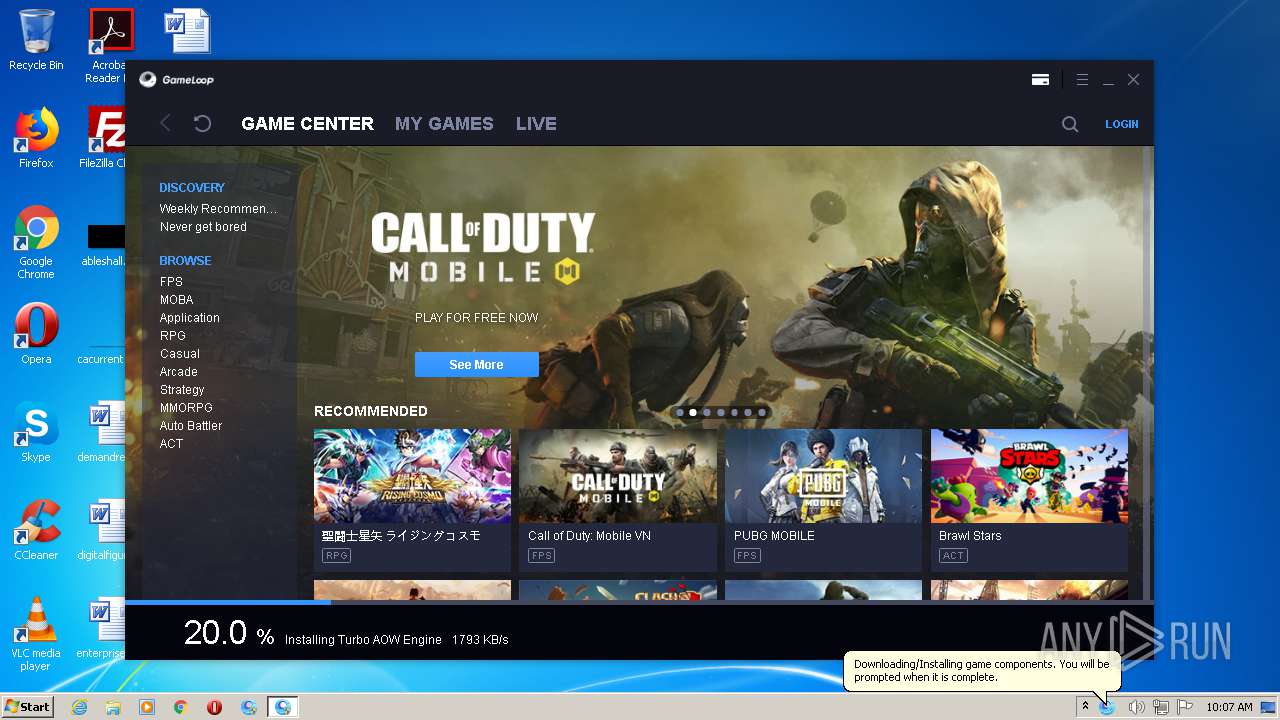The width and height of the screenshot is (1280, 720).
Task: Click the Call of Duty Mobile banner logo
Action: click(x=483, y=248)
